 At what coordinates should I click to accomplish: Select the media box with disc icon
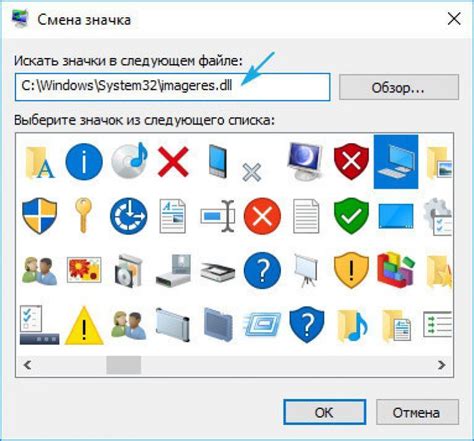[128, 271]
